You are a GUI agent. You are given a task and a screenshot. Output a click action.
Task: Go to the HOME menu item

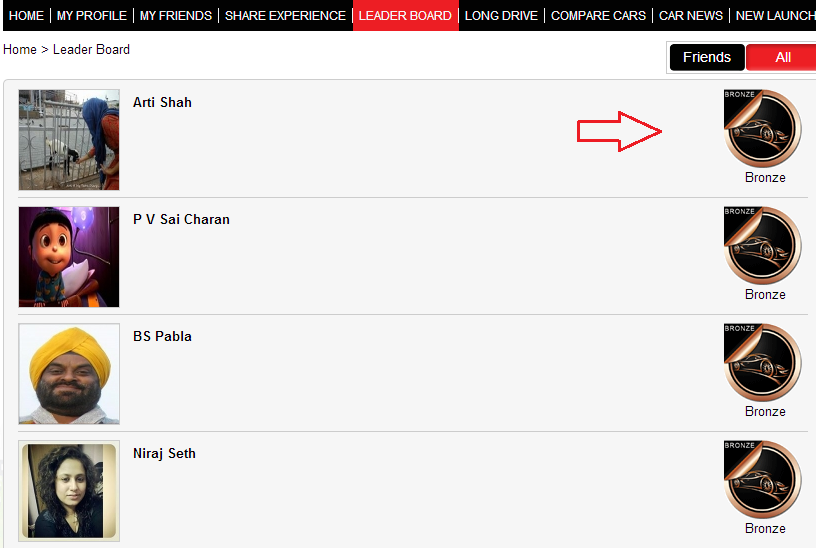(x=27, y=16)
